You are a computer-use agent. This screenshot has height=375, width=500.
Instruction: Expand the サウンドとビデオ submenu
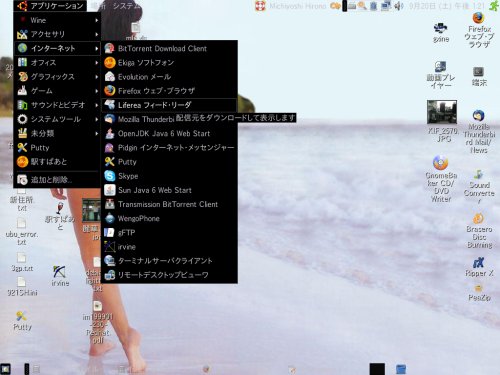coord(57,105)
